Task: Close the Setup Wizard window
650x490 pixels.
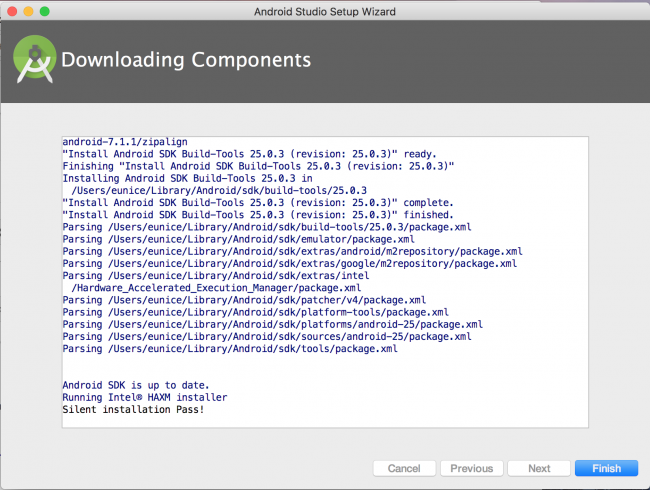Action: tap(12, 11)
